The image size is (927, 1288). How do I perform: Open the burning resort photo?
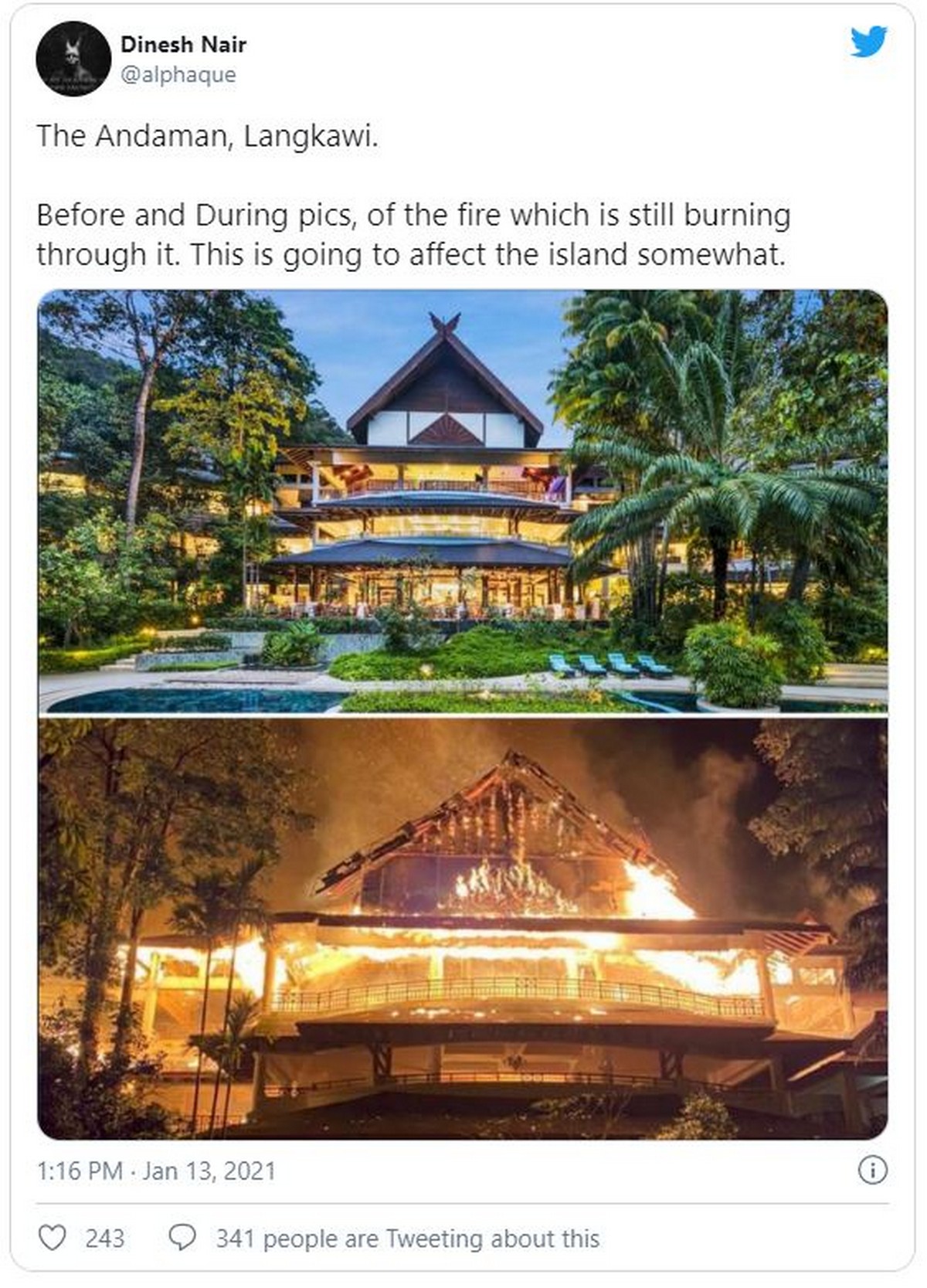tap(463, 929)
